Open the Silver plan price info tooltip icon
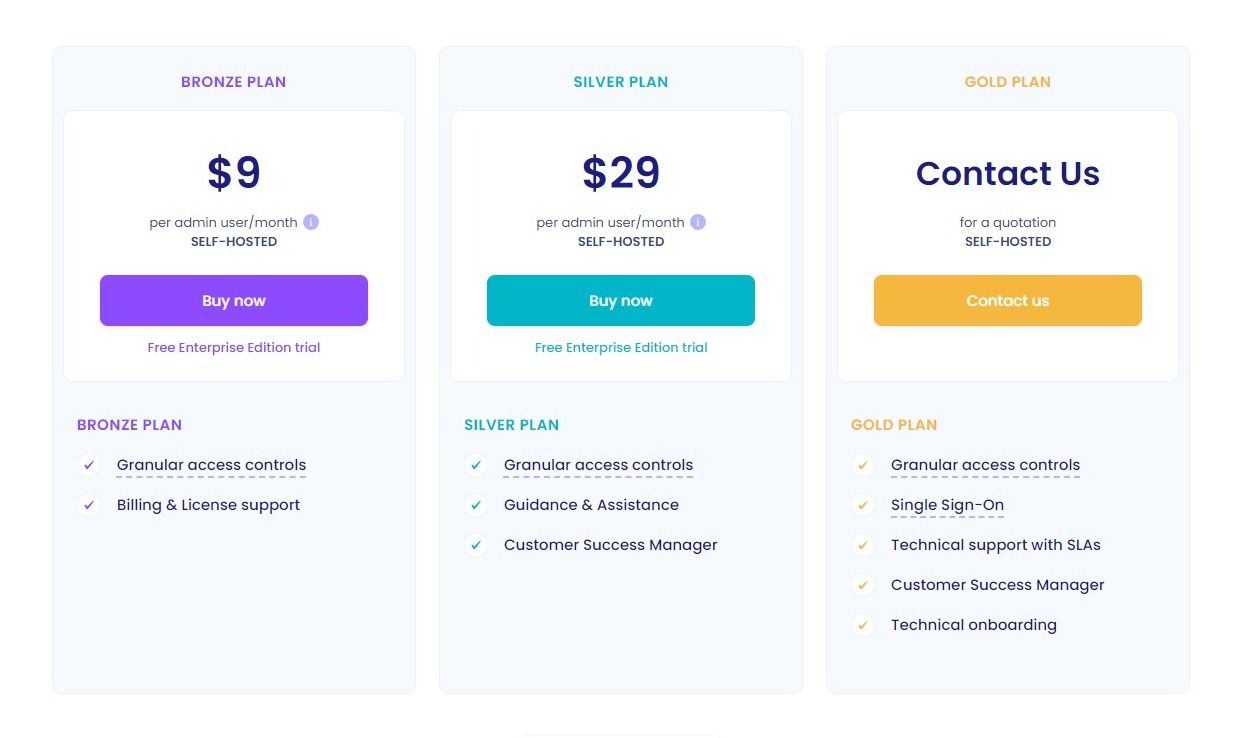Image resolution: width=1239 pixels, height=738 pixels. coord(697,222)
